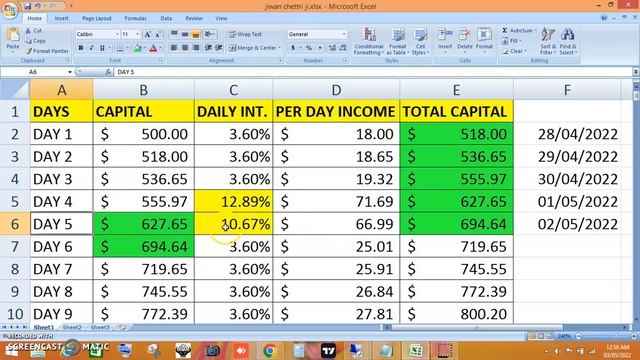The image size is (640, 360).
Task: Click Decrease Decimal
Action: click(x=343, y=48)
